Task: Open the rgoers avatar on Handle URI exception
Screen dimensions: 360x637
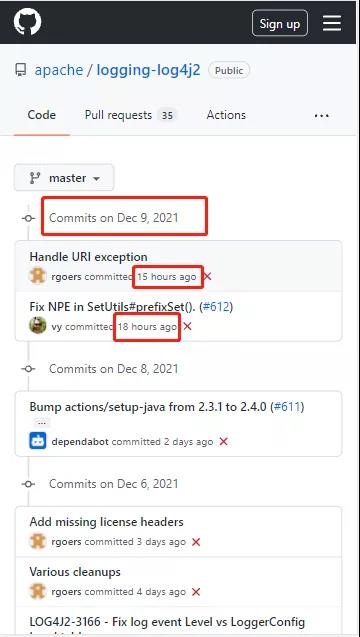Action: click(38, 276)
